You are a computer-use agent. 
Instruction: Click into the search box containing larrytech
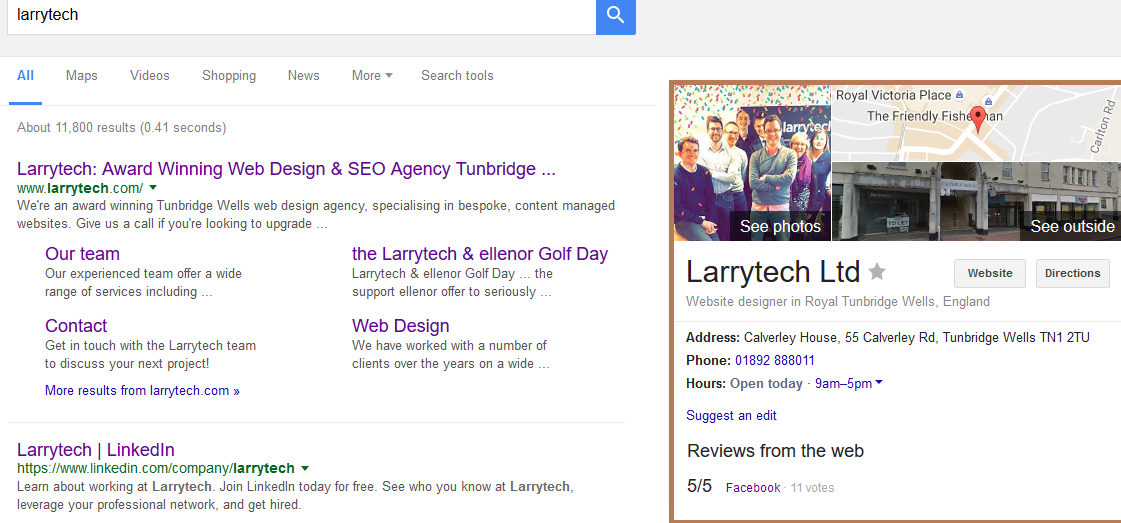click(x=302, y=15)
